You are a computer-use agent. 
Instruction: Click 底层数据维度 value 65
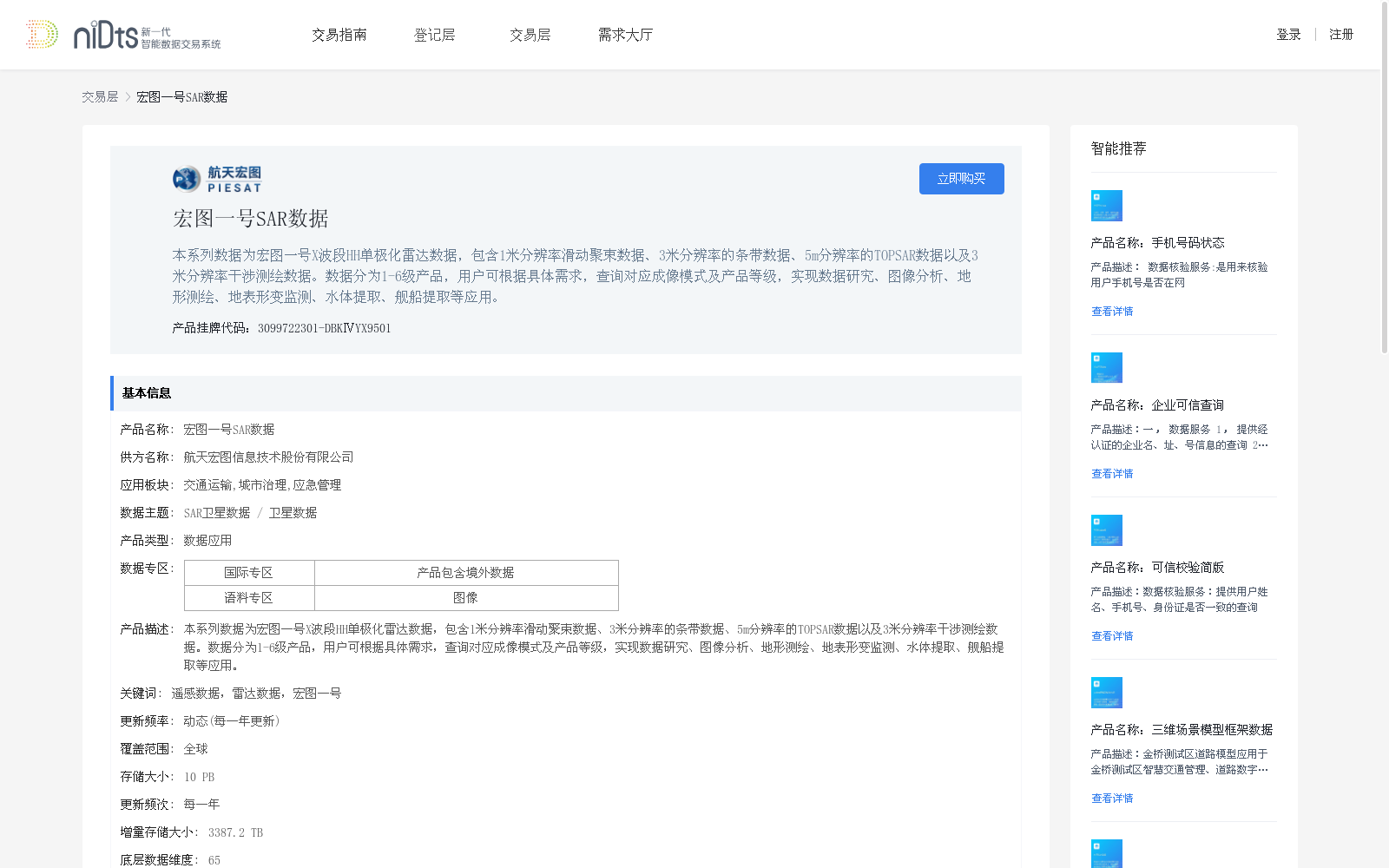click(x=214, y=860)
